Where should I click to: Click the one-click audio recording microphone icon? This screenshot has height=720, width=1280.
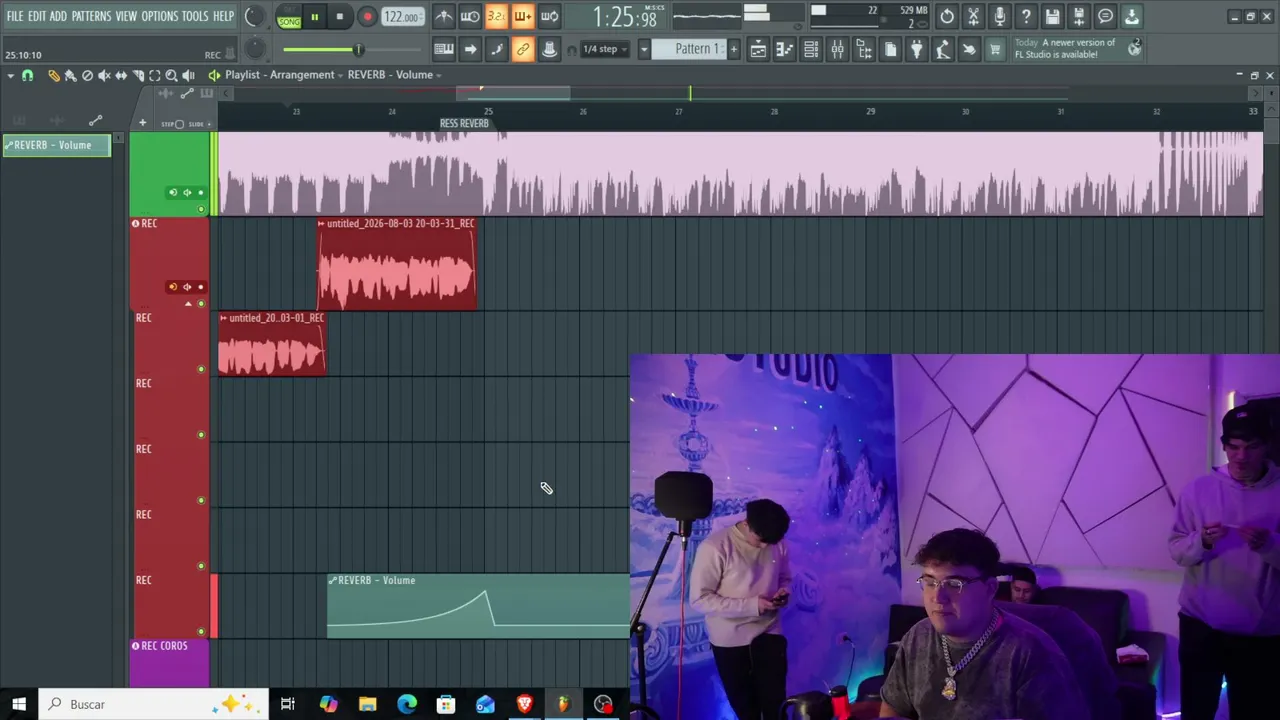999,16
